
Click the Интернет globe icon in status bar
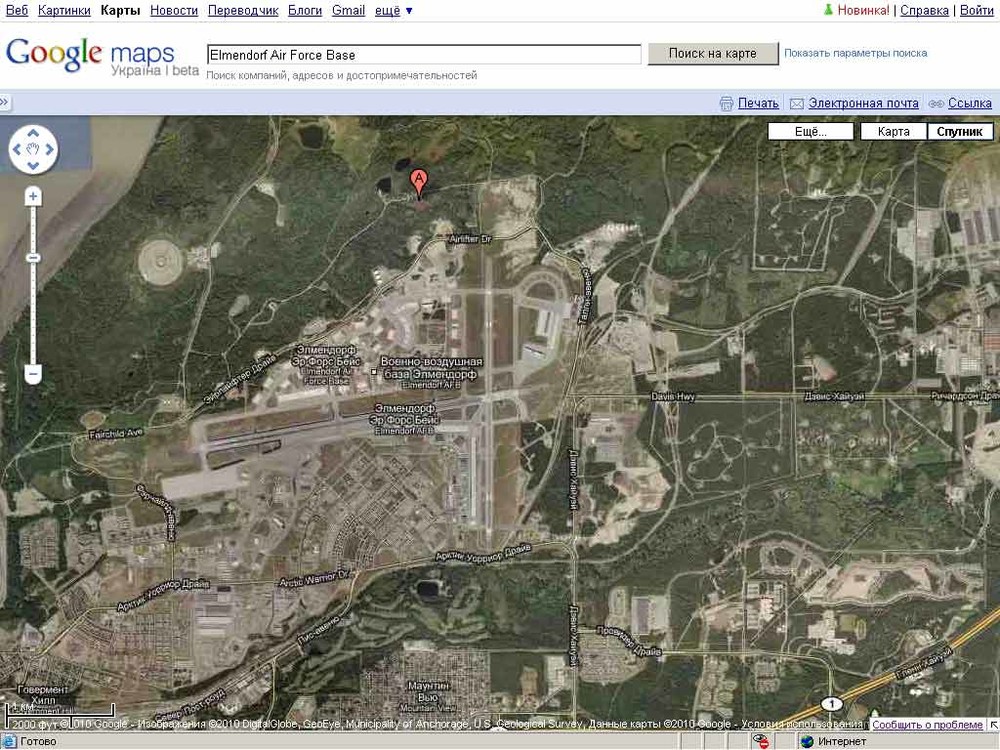tap(807, 741)
